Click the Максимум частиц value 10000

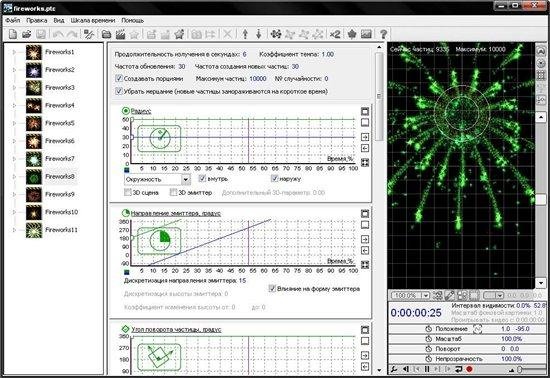coord(258,79)
